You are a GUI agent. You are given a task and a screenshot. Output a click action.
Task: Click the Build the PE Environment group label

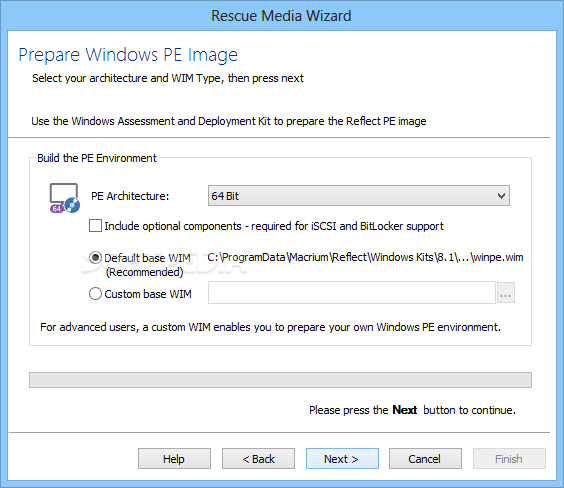[x=97, y=158]
